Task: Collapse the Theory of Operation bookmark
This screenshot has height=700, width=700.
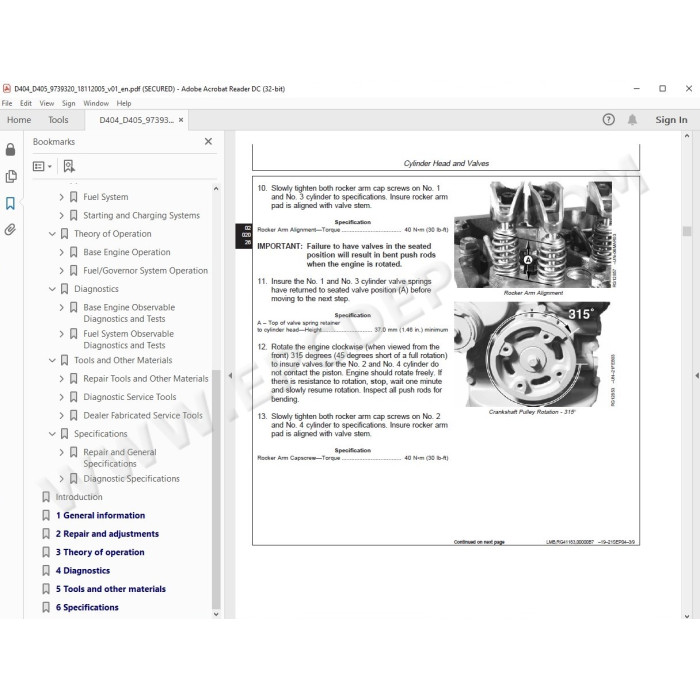Action: point(52,233)
